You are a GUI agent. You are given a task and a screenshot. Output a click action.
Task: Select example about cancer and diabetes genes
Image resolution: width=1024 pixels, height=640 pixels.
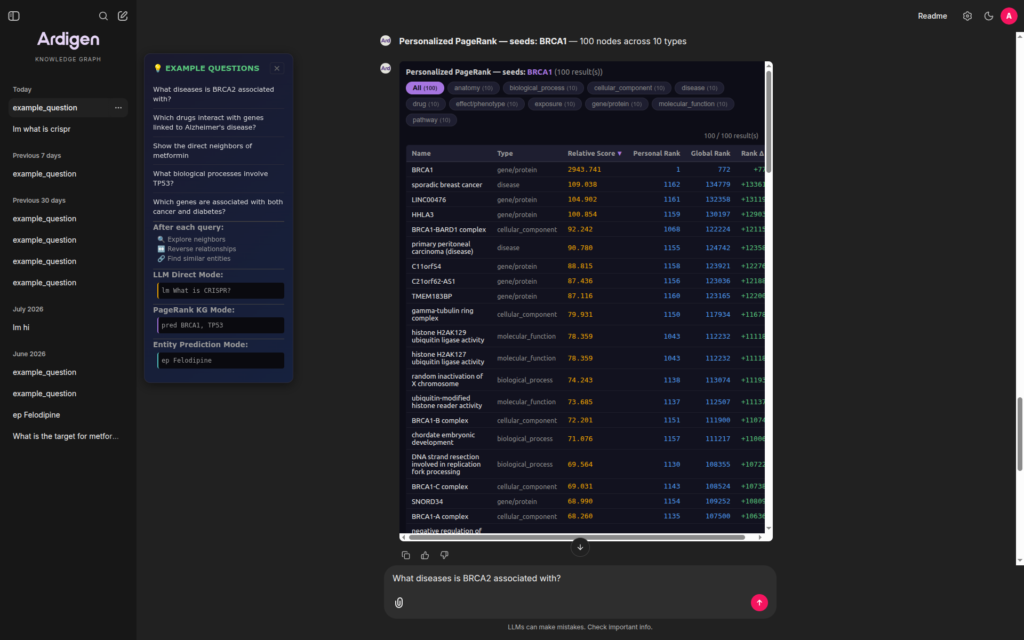(219, 206)
